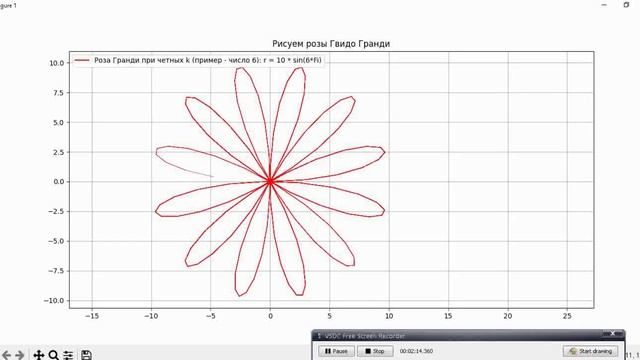Stop the VSDC screen recording
This screenshot has width=640, height=360.
pos(375,351)
